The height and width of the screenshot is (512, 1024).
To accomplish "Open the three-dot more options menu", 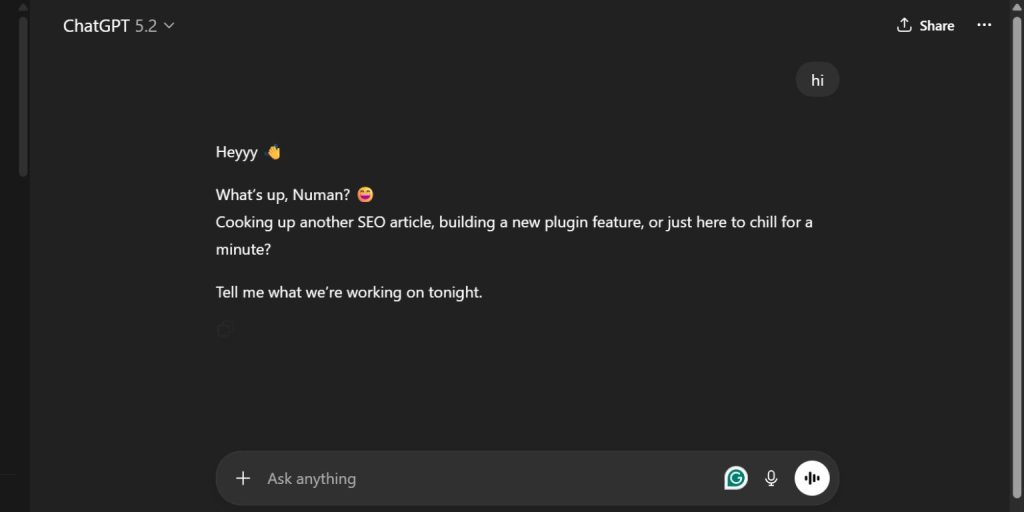I will tap(984, 25).
